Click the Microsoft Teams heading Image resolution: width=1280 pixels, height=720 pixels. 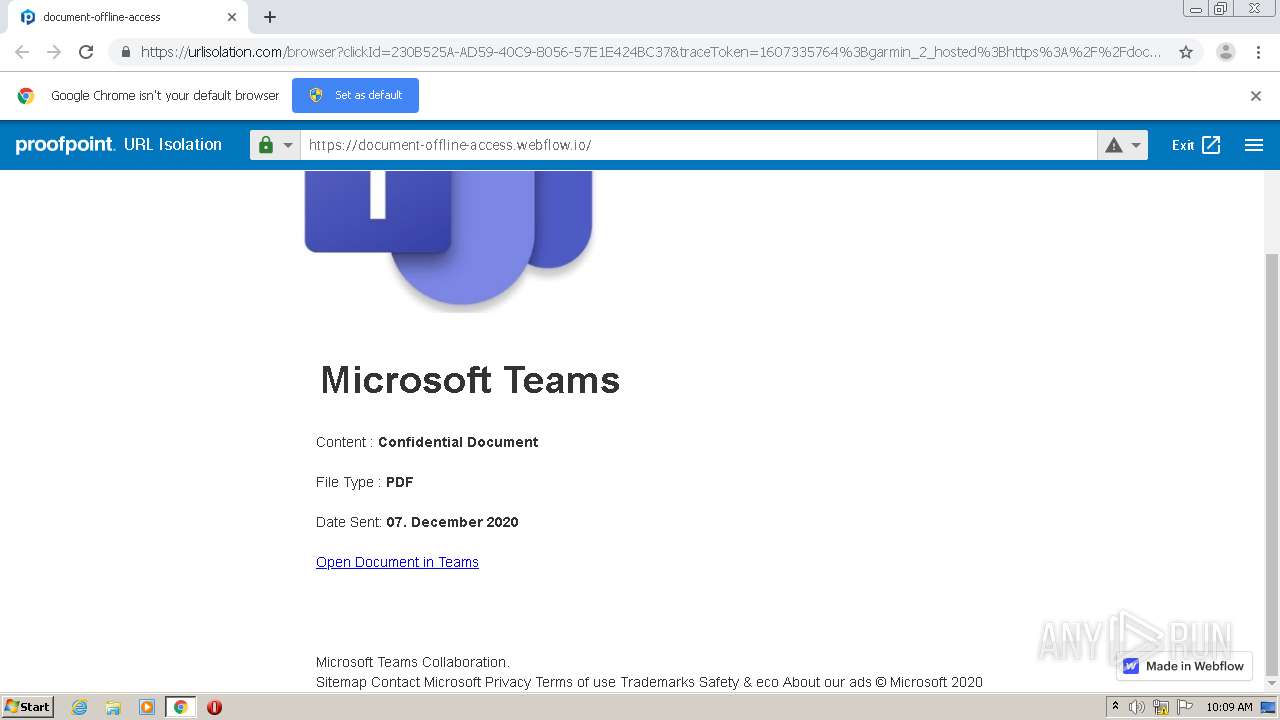(470, 380)
